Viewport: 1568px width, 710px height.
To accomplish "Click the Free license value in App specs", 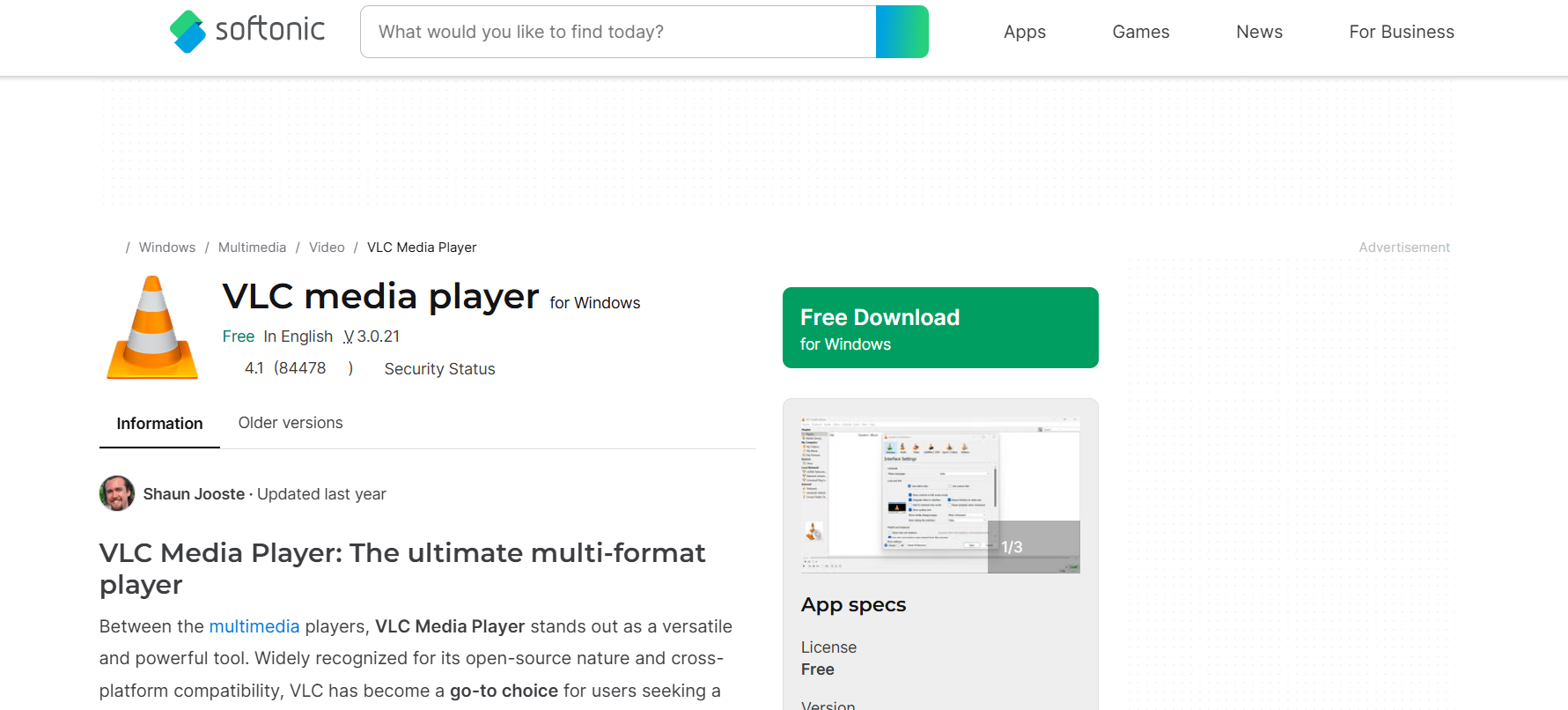I will (x=818, y=669).
